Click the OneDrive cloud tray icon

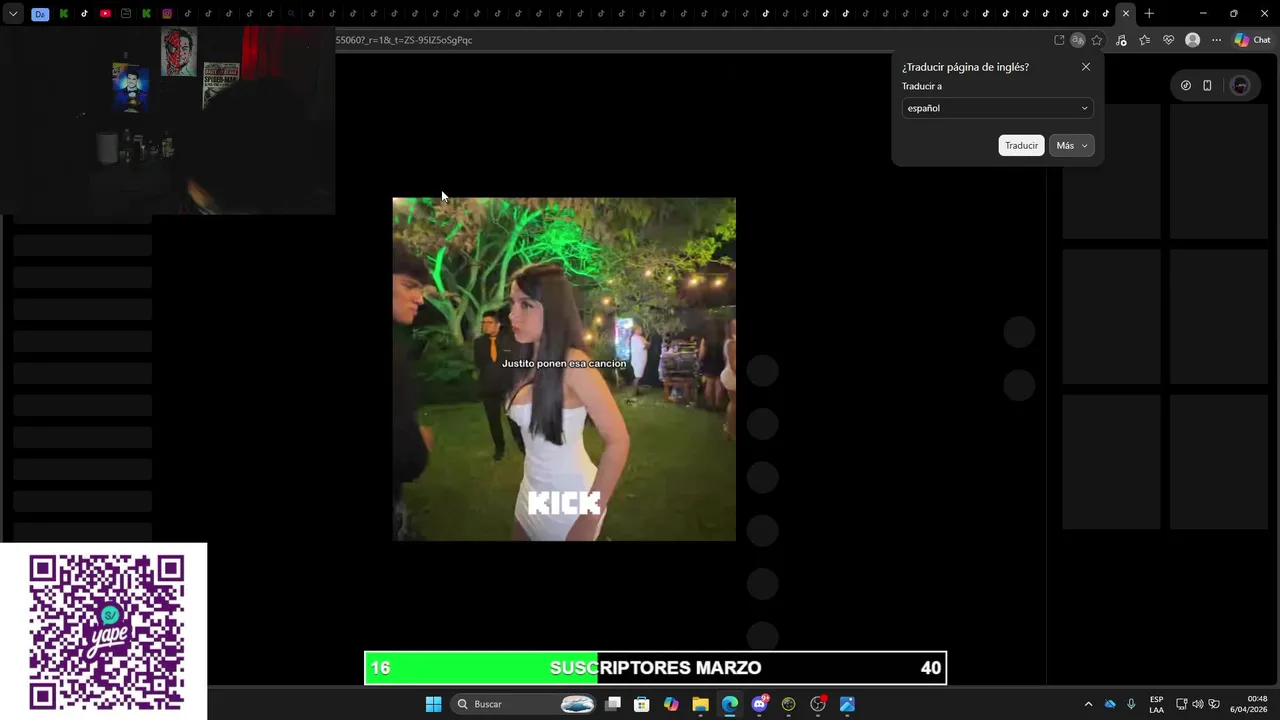[x=1110, y=704]
